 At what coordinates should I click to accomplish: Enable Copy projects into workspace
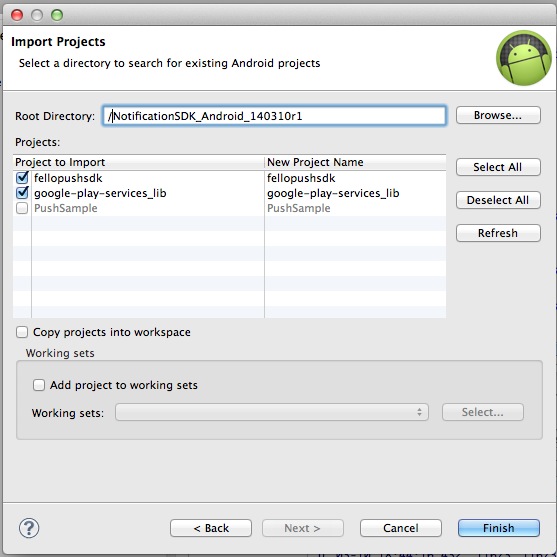click(x=22, y=332)
